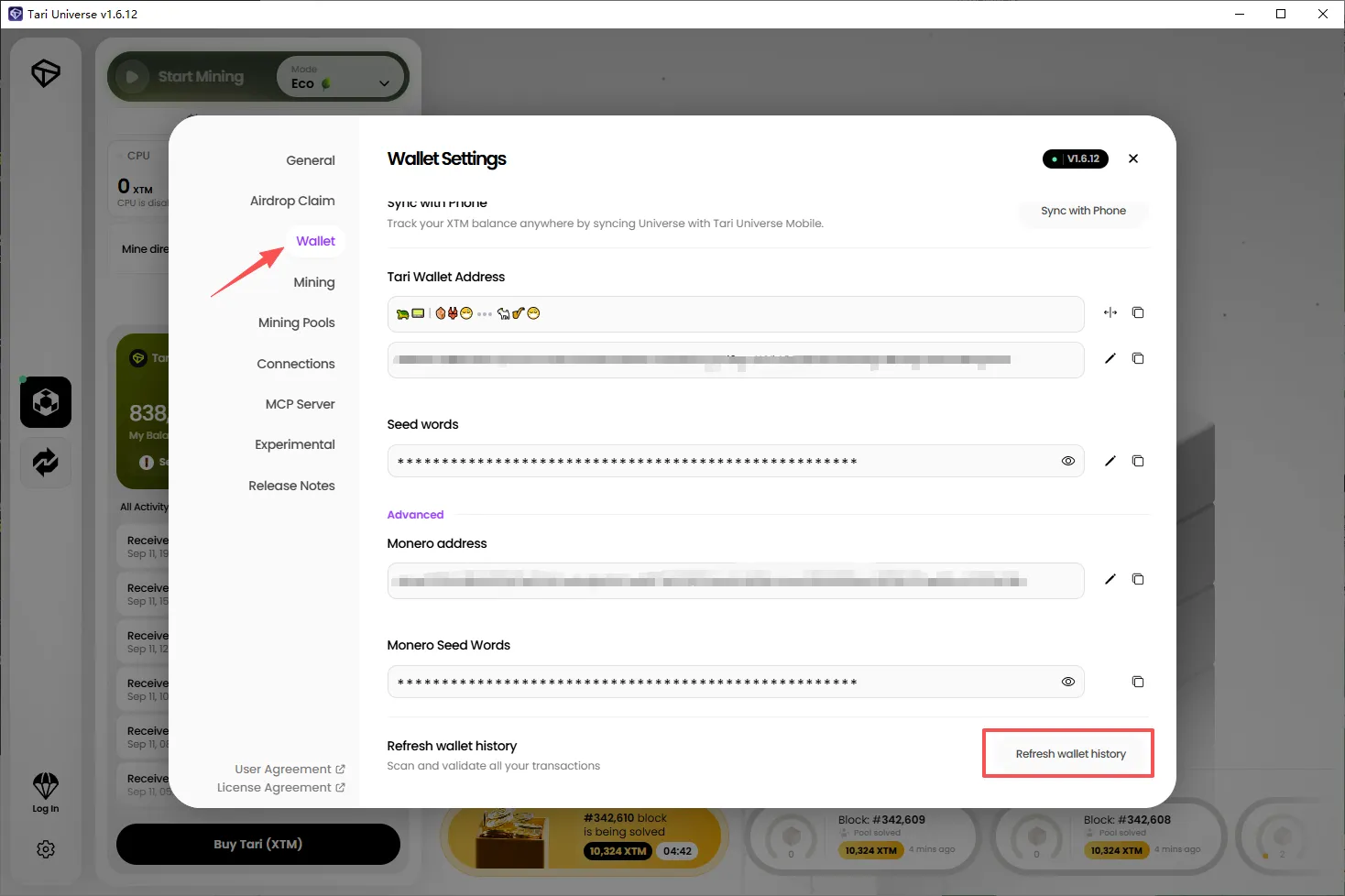
Task: Click the Seed words masked field
Action: (x=736, y=461)
